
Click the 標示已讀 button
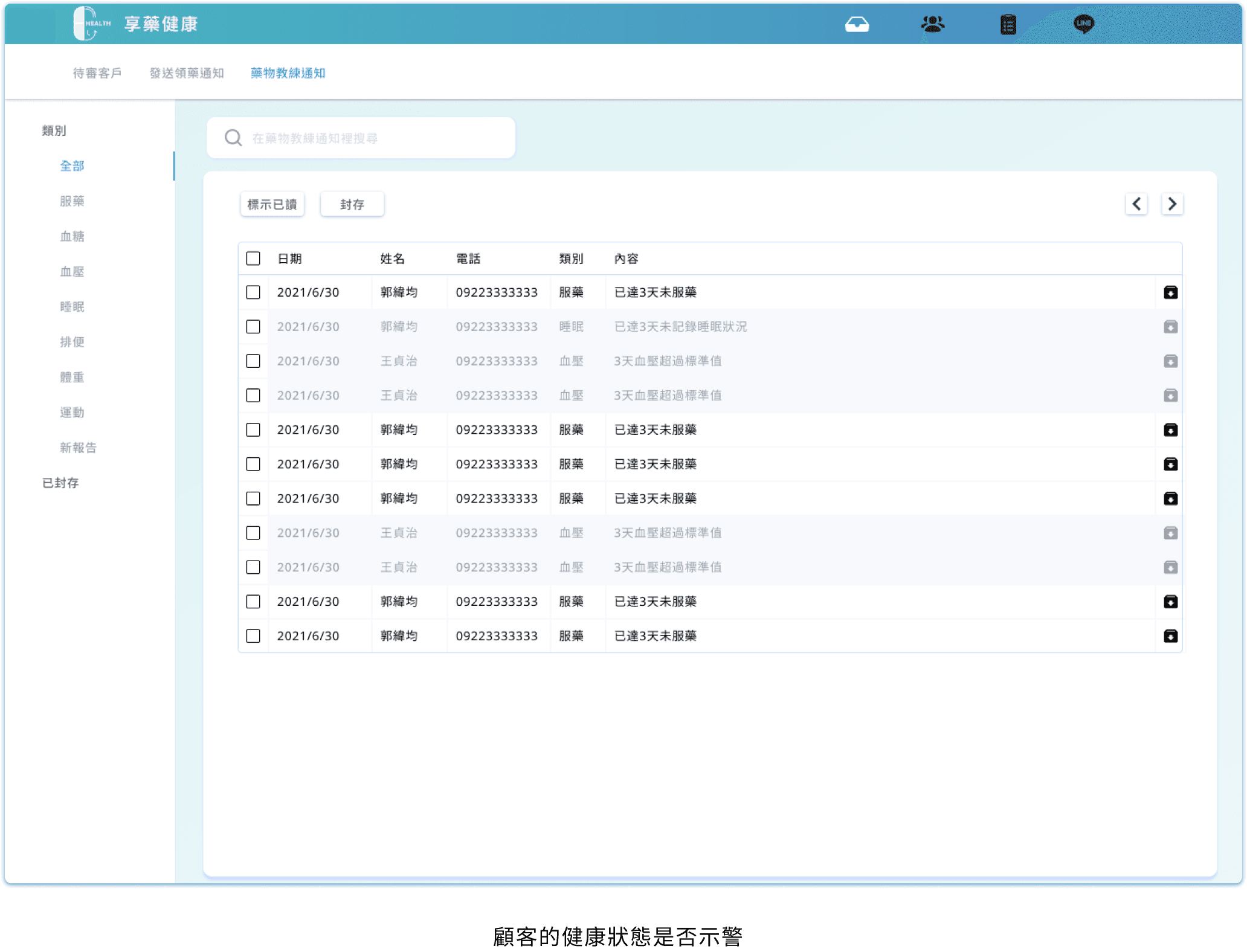[272, 204]
